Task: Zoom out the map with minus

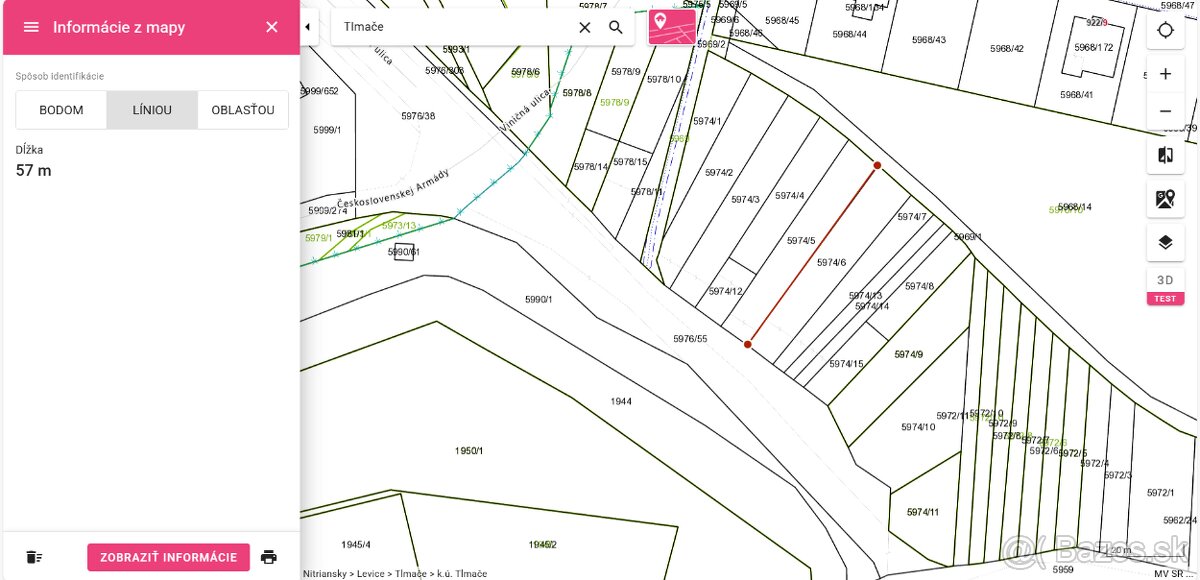Action: [1165, 112]
